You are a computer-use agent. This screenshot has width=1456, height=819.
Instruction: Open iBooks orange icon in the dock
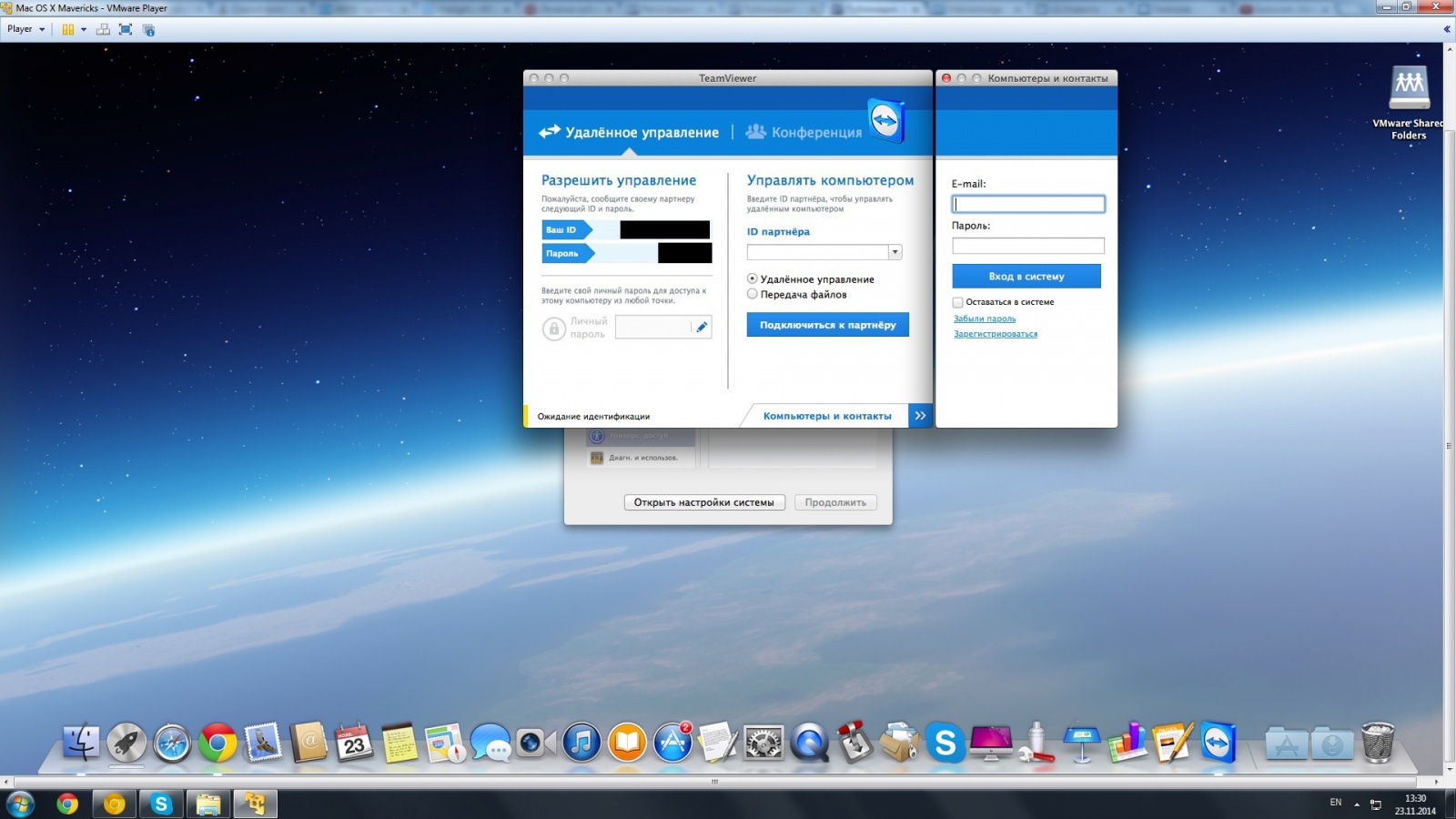(x=627, y=743)
